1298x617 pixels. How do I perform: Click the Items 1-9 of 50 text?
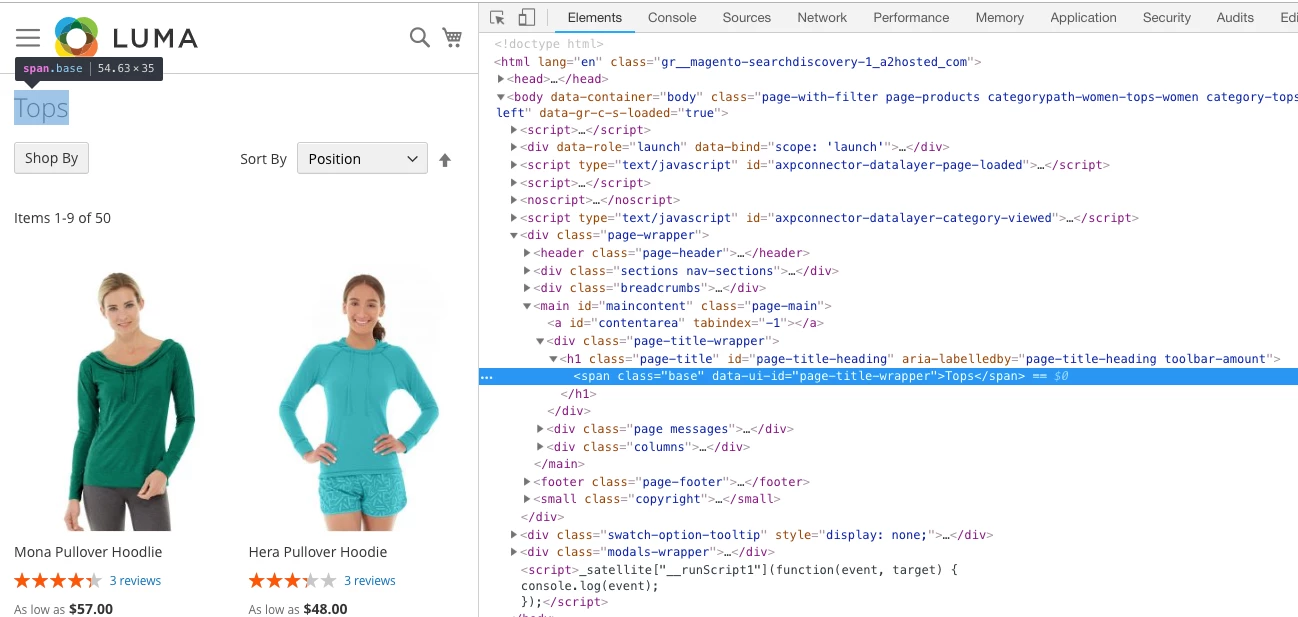(x=62, y=218)
